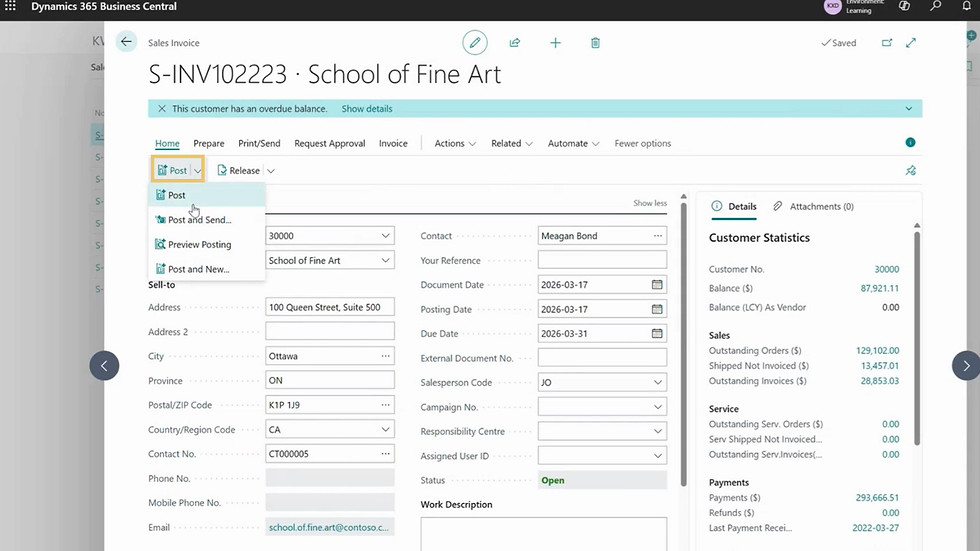Click the Address 2 input field
This screenshot has height=551, width=980.
329,331
